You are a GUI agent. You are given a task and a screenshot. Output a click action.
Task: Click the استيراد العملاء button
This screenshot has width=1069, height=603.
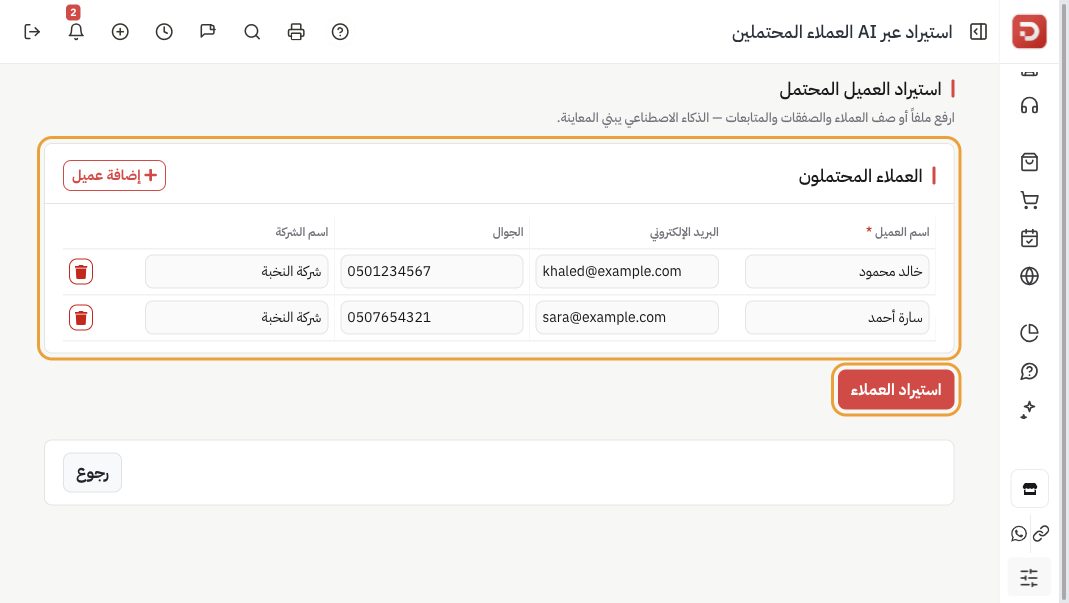[x=896, y=389]
